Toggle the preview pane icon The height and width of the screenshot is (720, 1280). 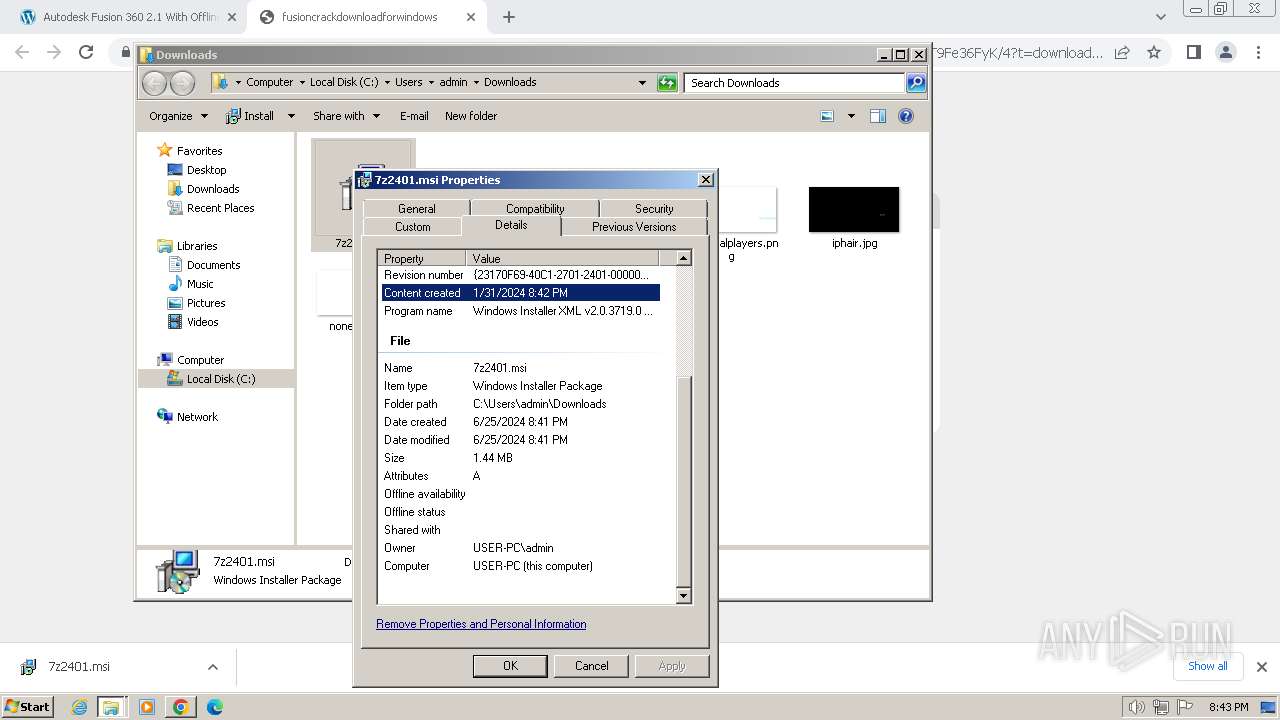coord(878,116)
